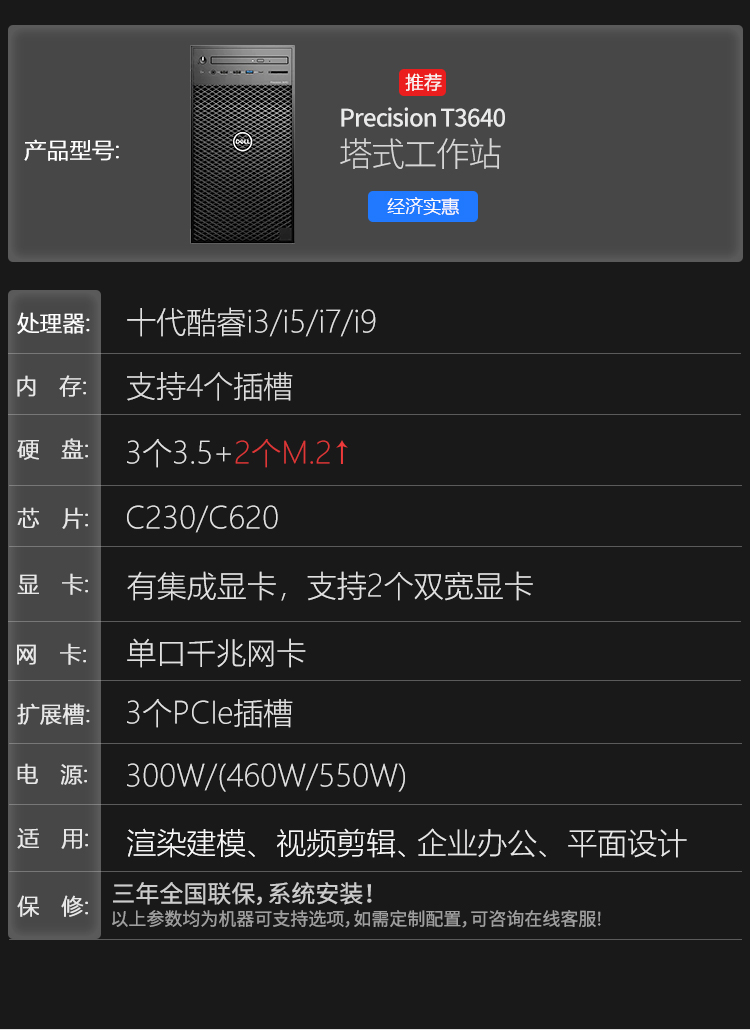The image size is (750, 1030).
Task: Click the 300W/(460W/550W) power value
Action: point(266,776)
